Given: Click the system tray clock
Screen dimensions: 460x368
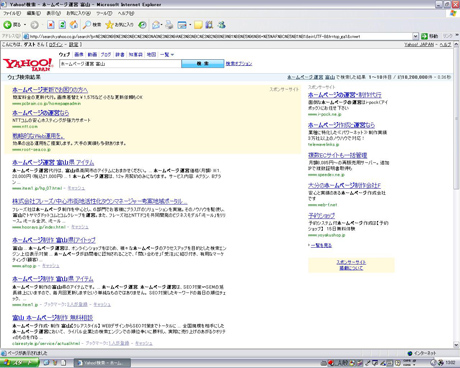Looking at the screenshot, I should click(450, 363).
